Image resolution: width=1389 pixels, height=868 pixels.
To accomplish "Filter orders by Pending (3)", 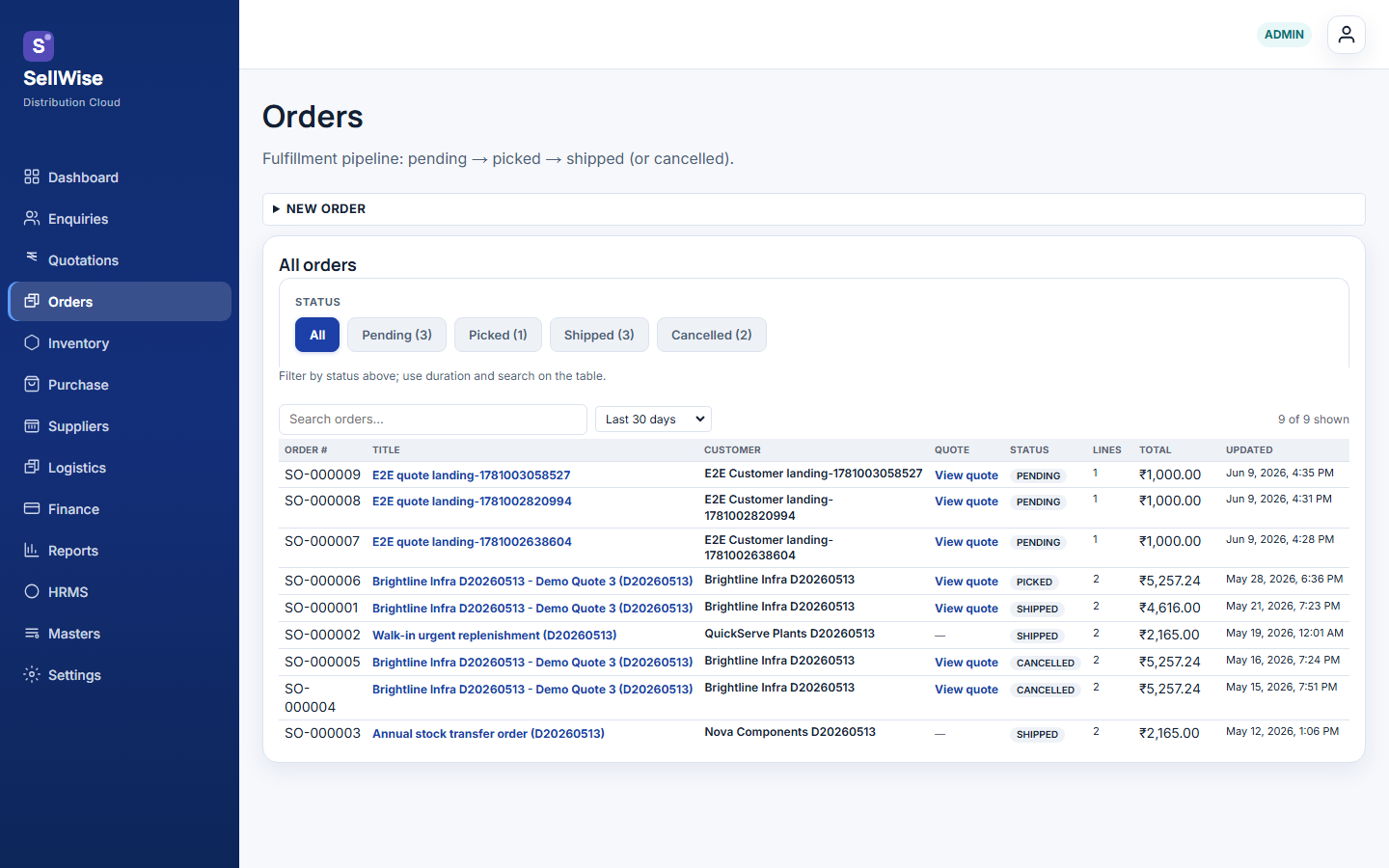I will pos(396,335).
